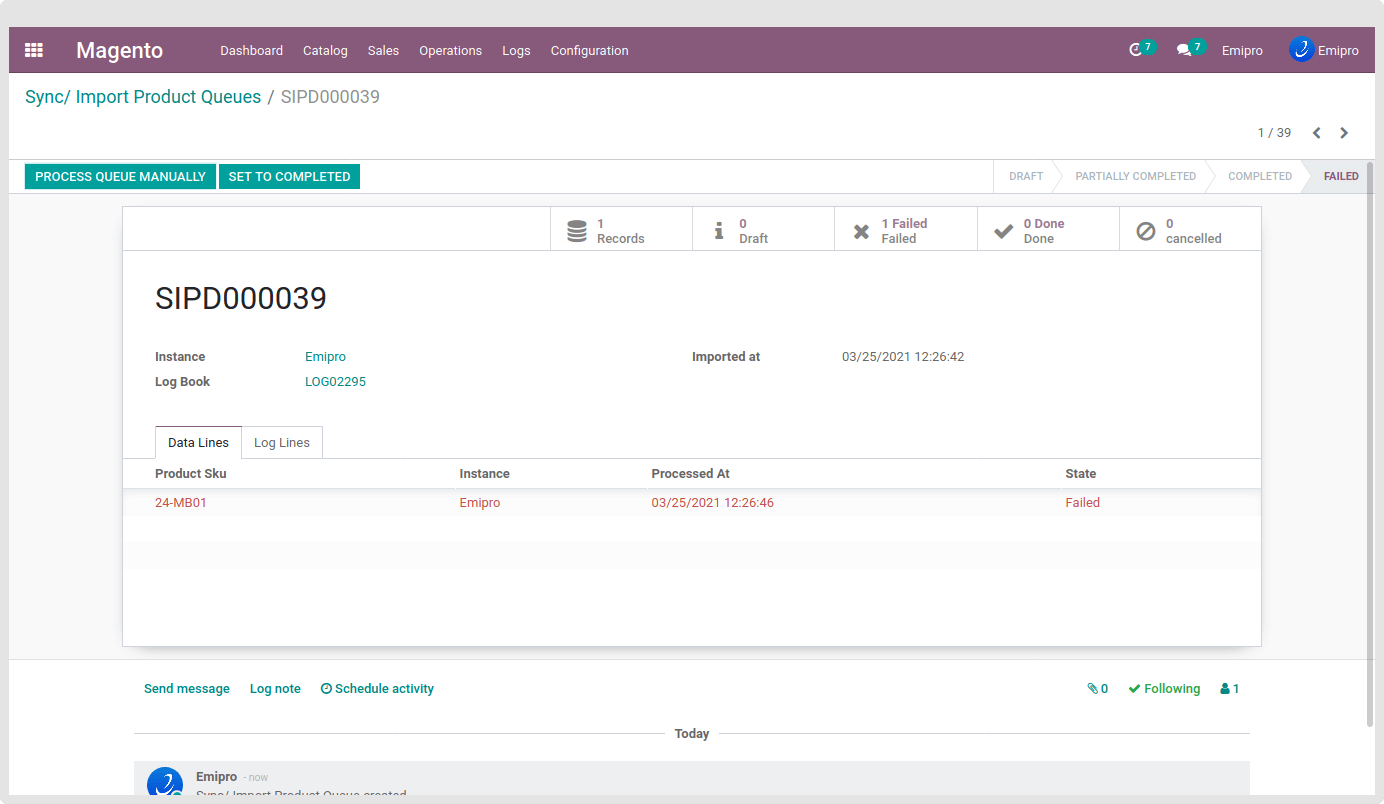The height and width of the screenshot is (804, 1384).
Task: Click the 0 Done stat button
Action: pos(1048,231)
